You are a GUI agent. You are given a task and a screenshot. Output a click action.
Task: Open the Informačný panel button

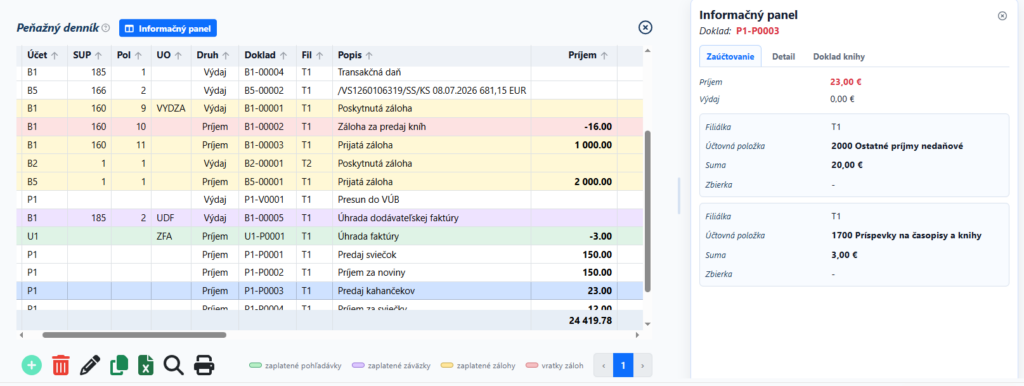(x=168, y=28)
